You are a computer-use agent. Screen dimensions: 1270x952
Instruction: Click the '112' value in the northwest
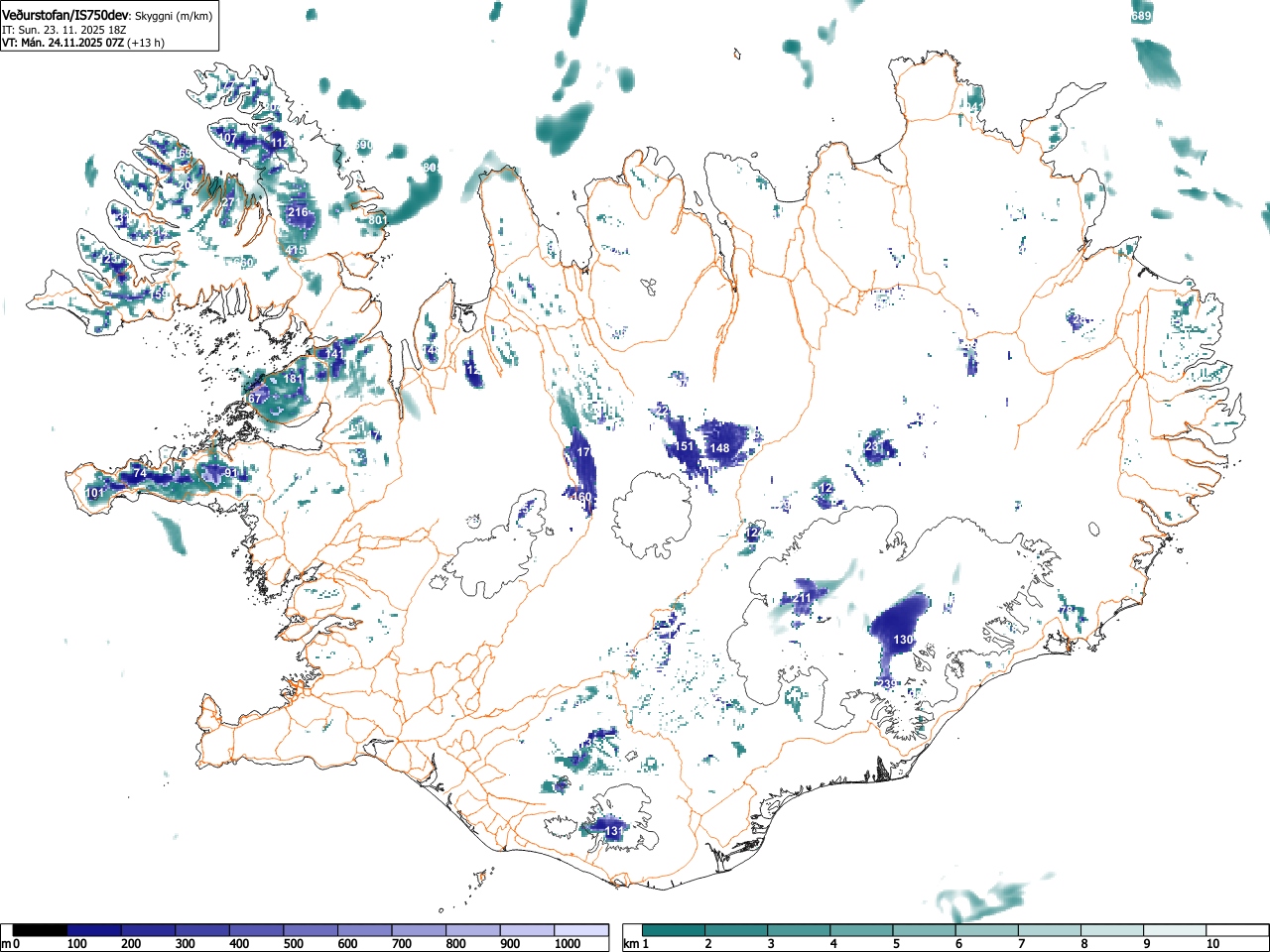click(282, 143)
